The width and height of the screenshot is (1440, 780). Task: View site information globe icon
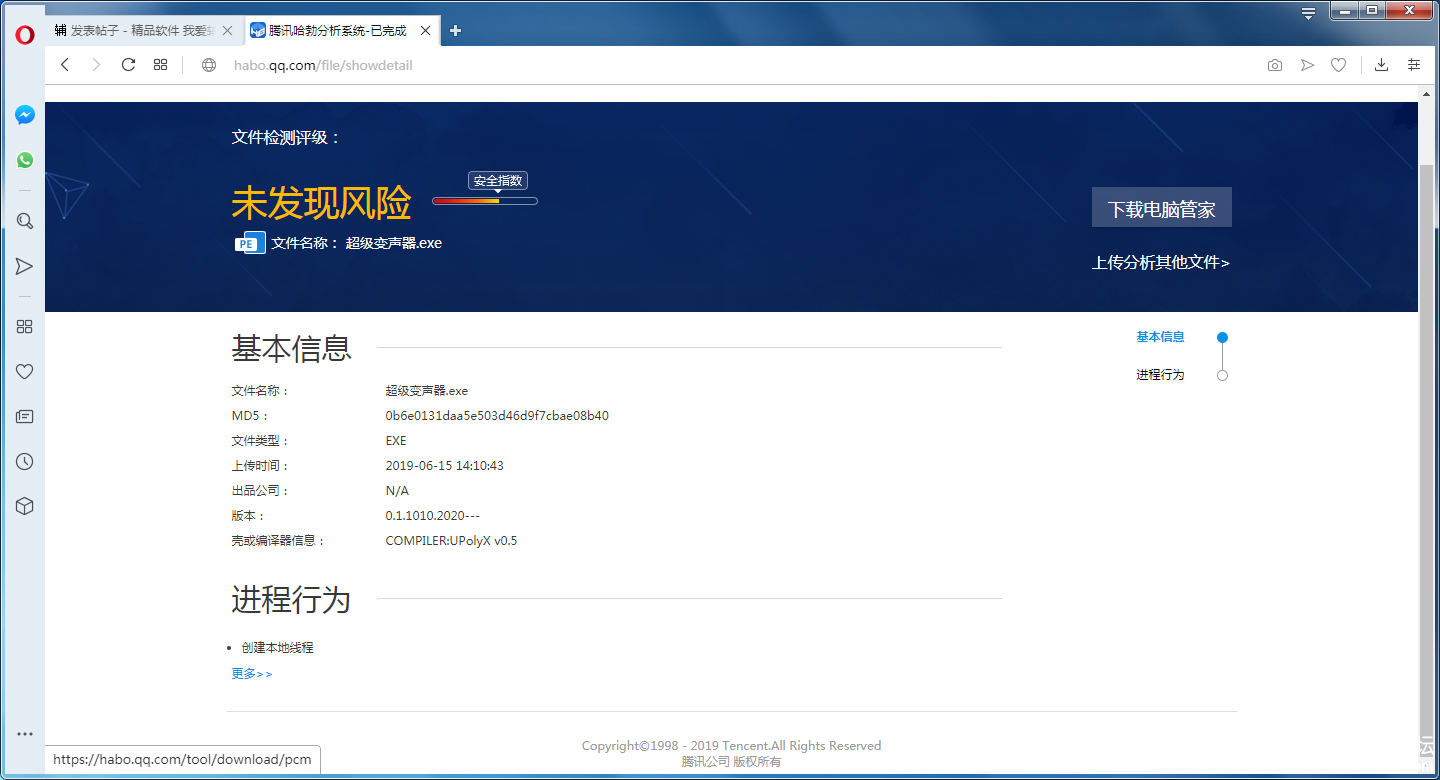tap(209, 65)
